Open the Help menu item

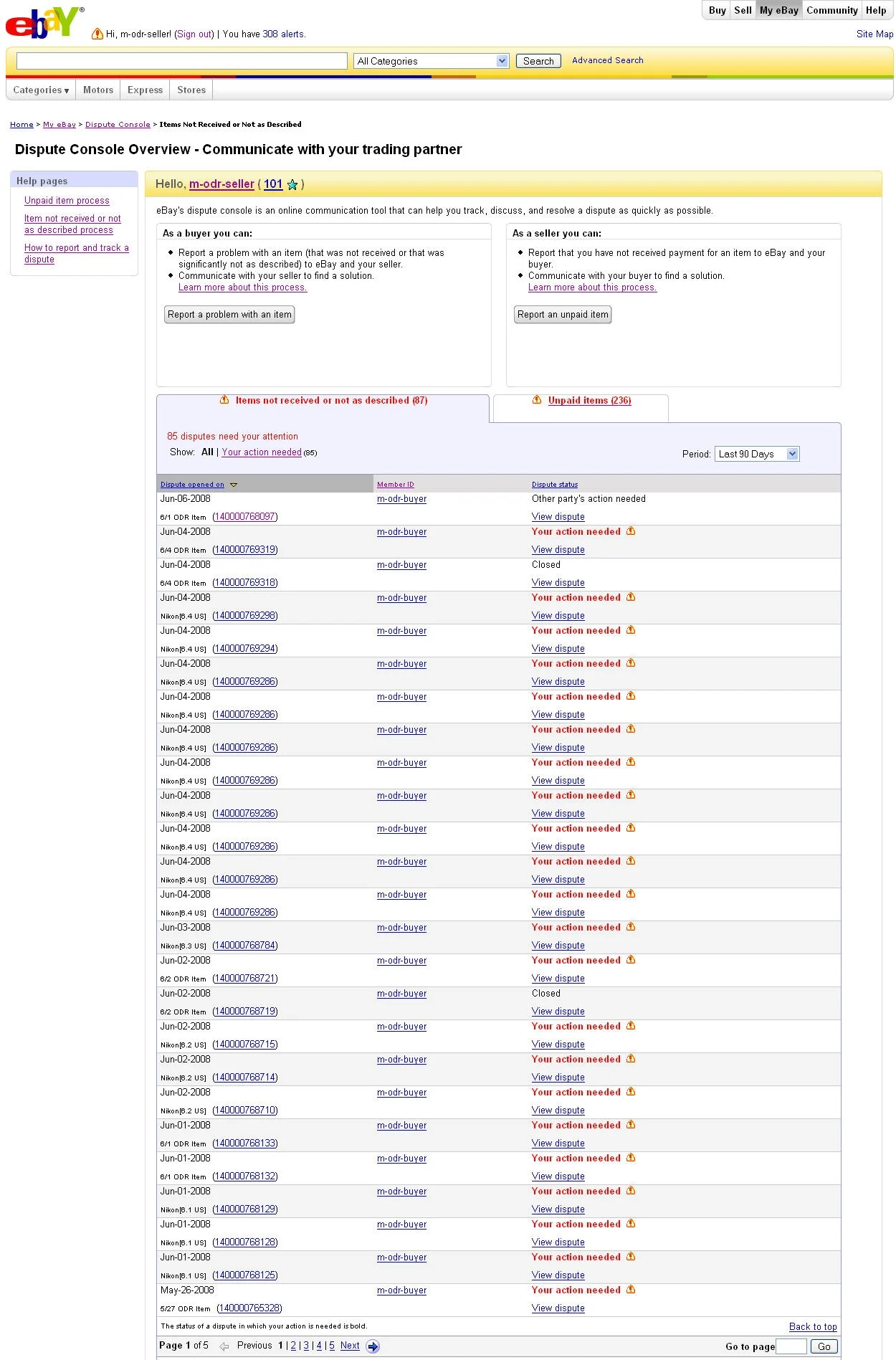tap(876, 10)
